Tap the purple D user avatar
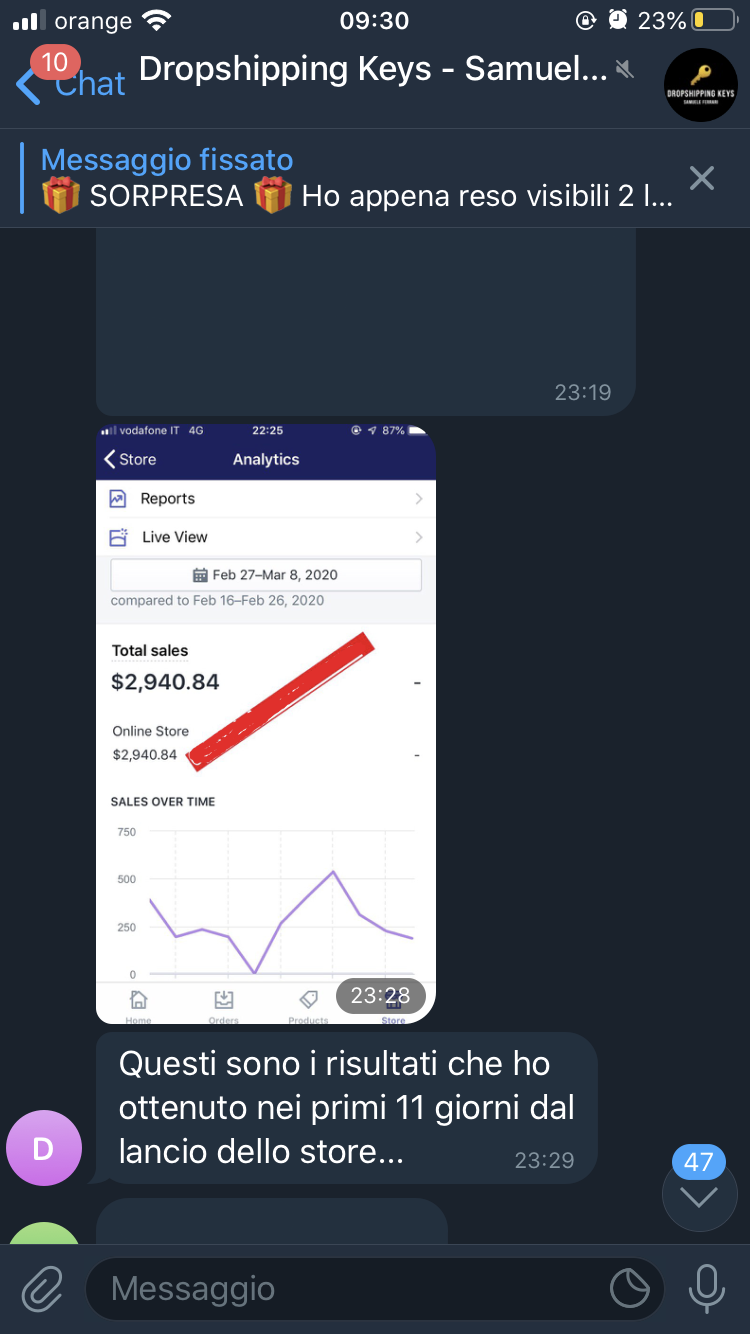 [43, 1148]
